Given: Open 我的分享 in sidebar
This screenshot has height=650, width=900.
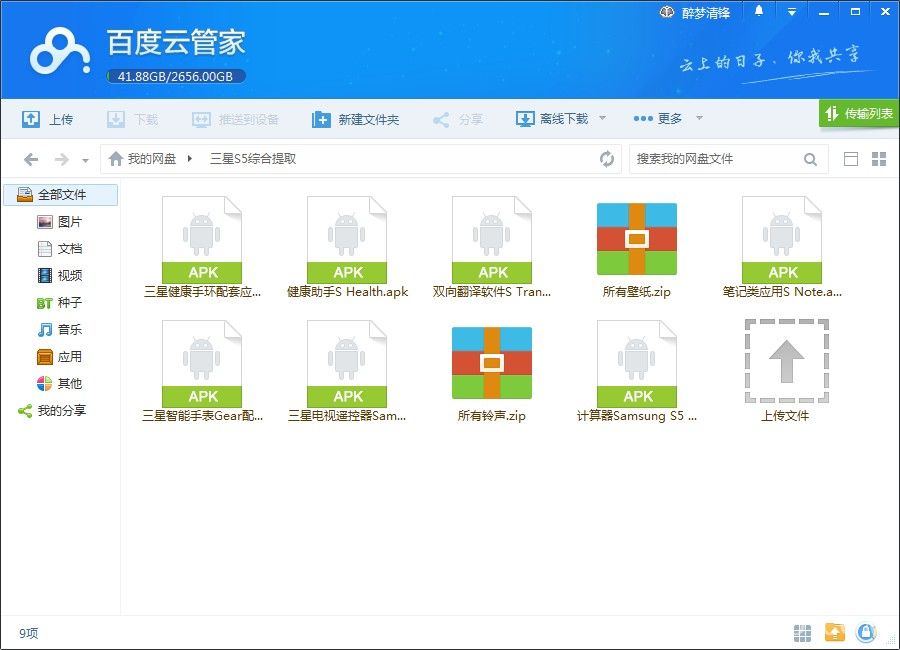Looking at the screenshot, I should point(52,410).
